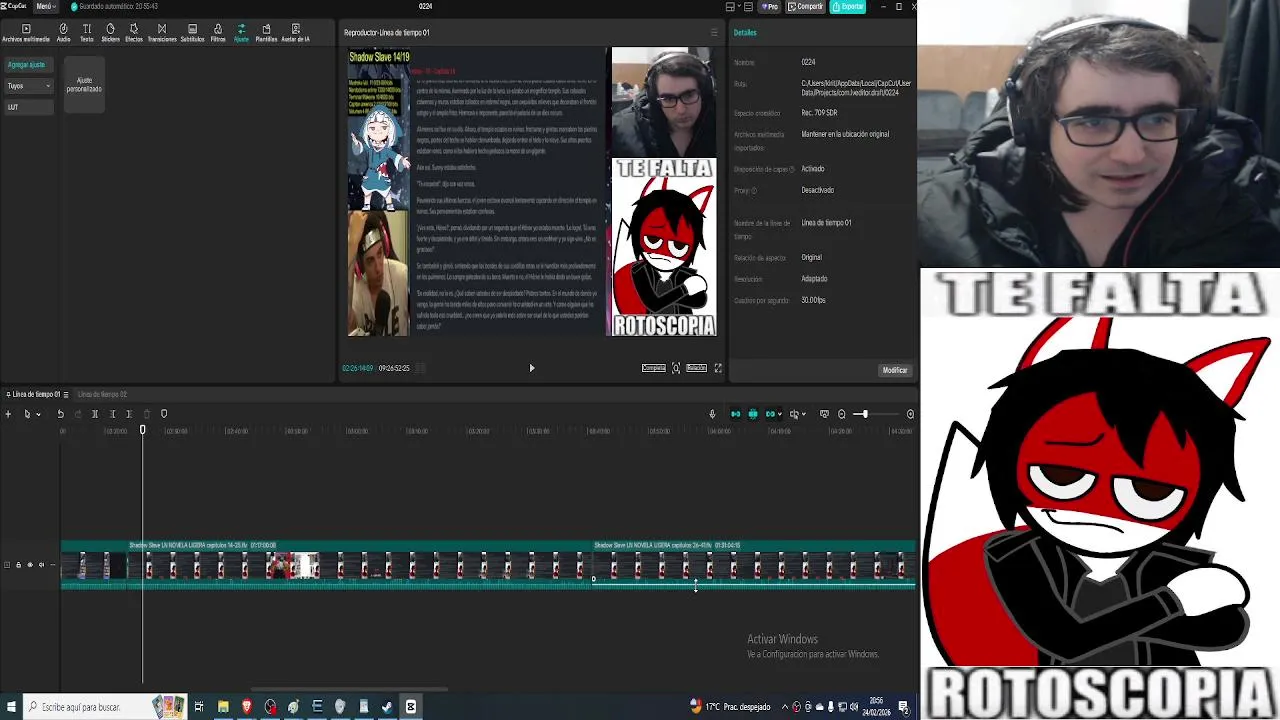Expand the Tuyos dropdown

coord(28,86)
